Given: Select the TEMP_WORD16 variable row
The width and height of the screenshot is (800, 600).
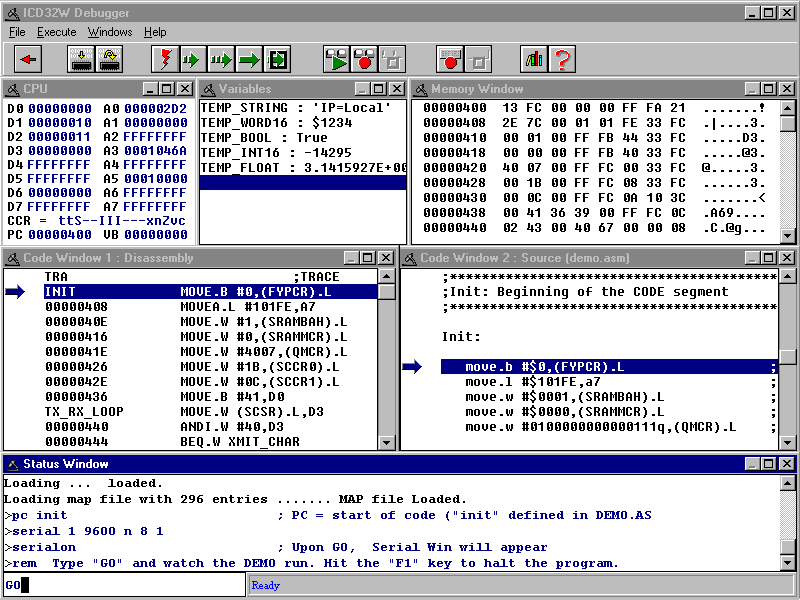Looking at the screenshot, I should tap(303, 123).
